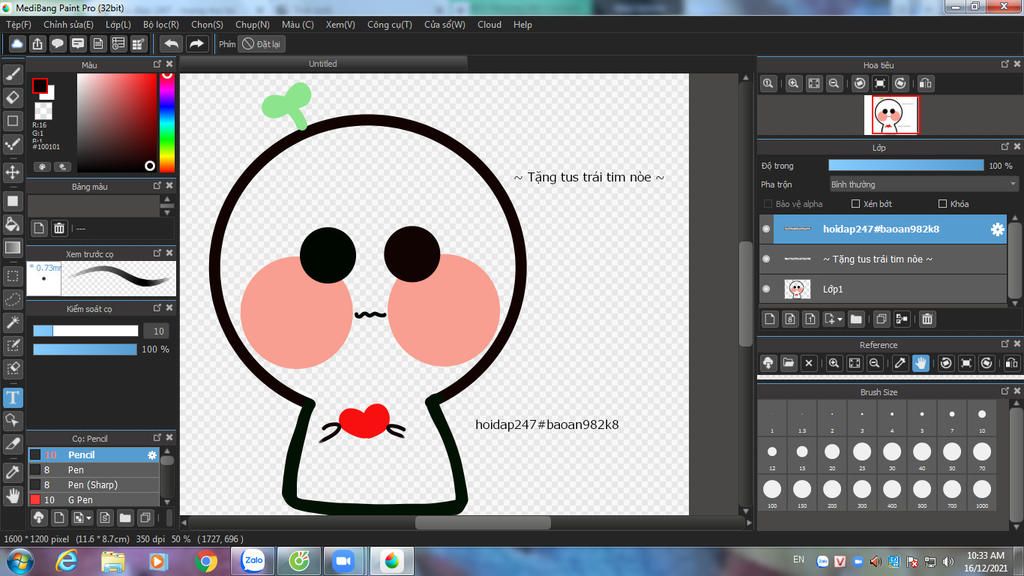
Task: Click the foreground color swatch
Action: 40,86
